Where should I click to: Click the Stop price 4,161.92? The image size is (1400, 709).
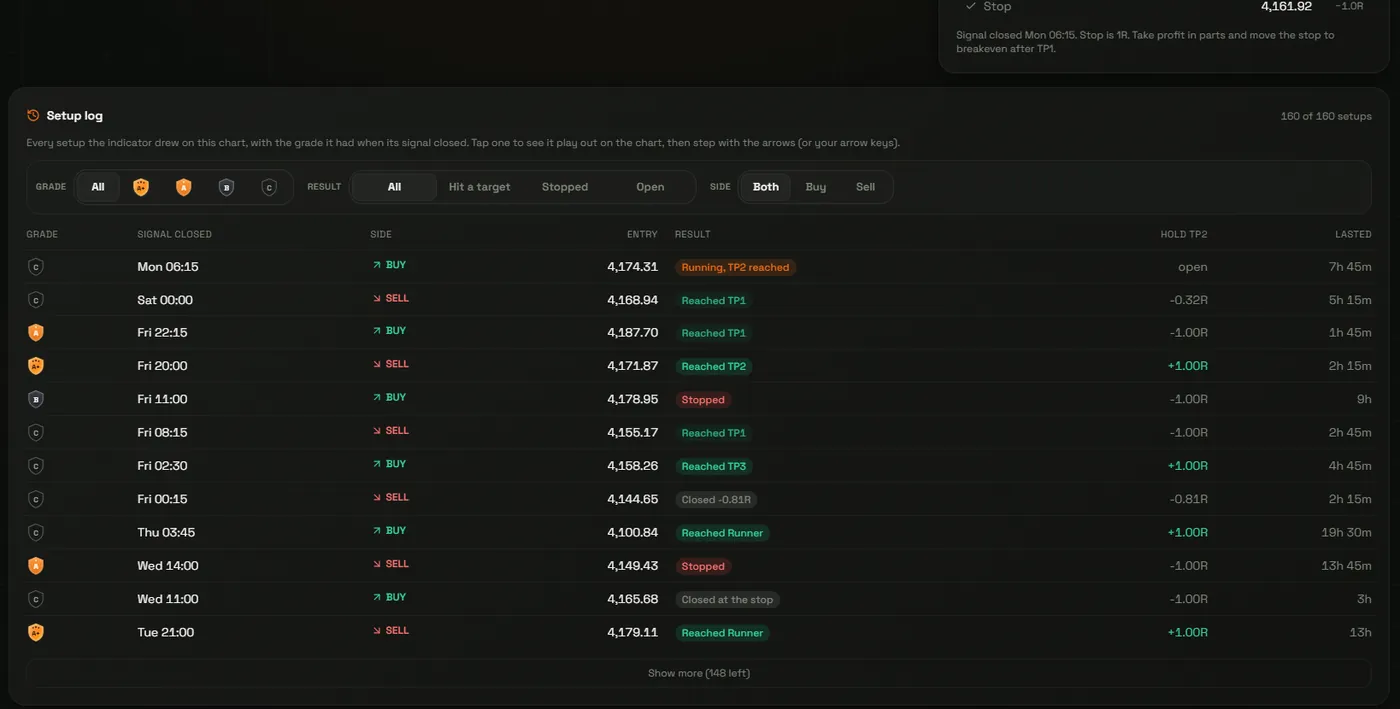[x=1286, y=6]
